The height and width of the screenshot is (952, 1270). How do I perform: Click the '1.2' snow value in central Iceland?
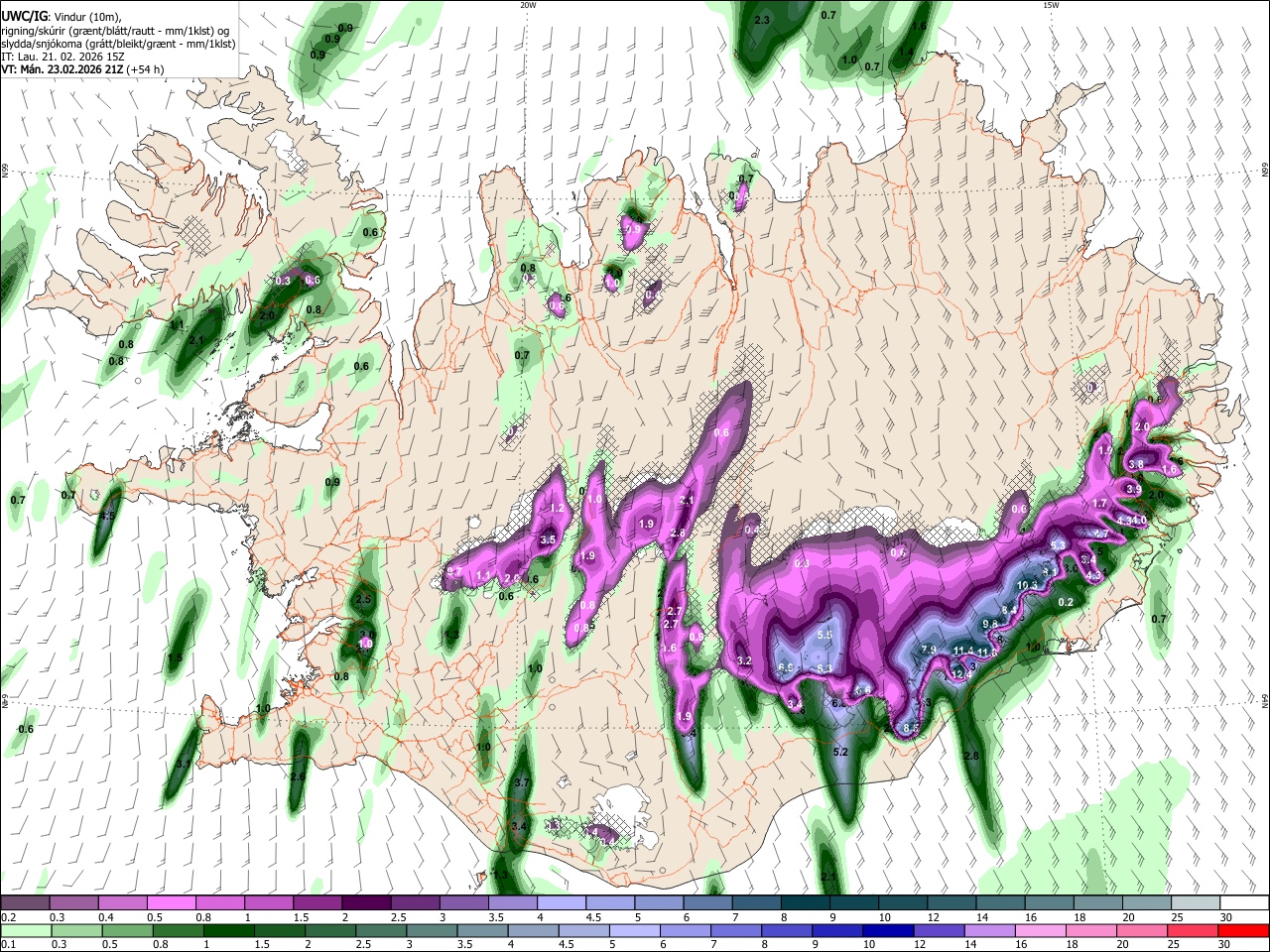[557, 508]
